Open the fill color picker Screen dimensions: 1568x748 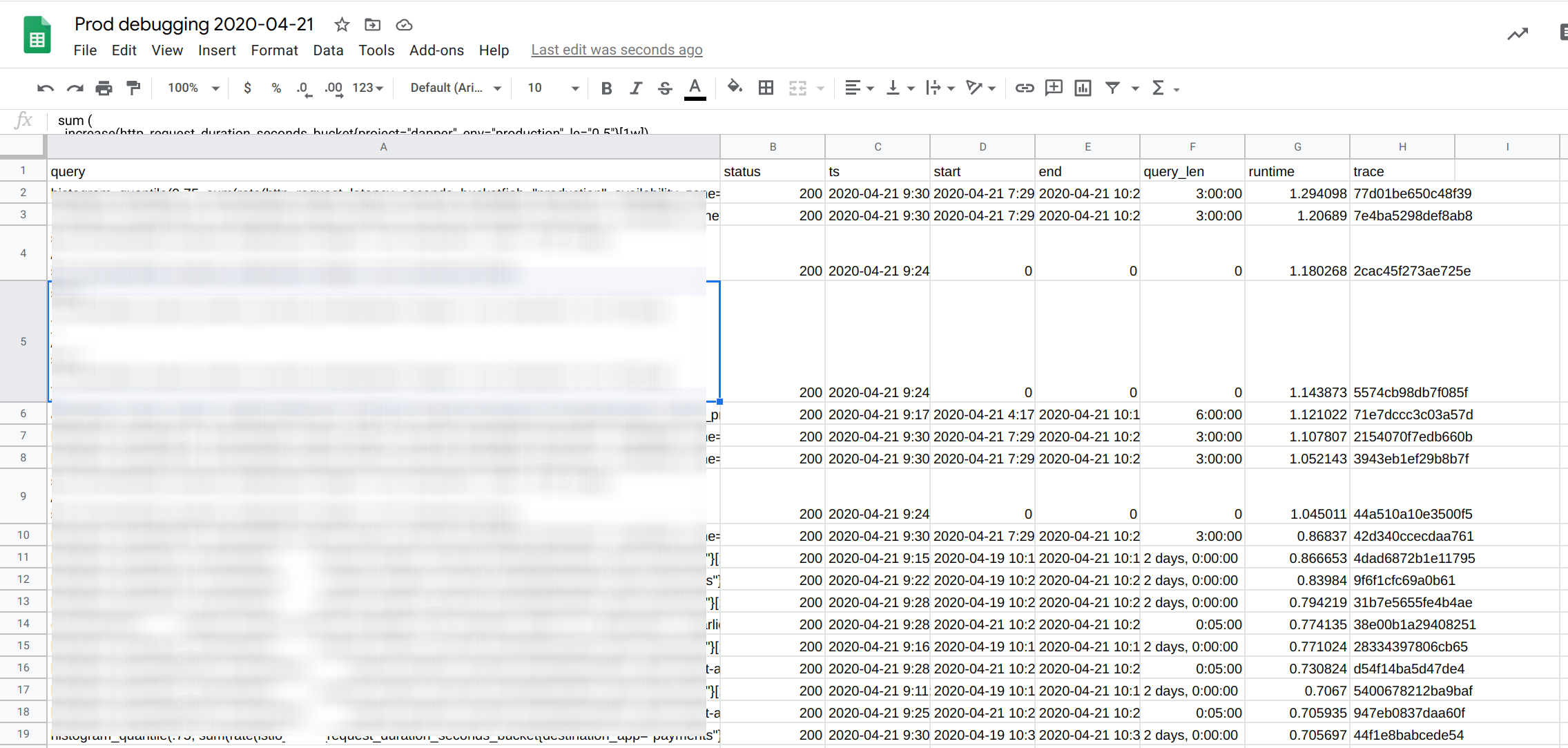[x=735, y=88]
